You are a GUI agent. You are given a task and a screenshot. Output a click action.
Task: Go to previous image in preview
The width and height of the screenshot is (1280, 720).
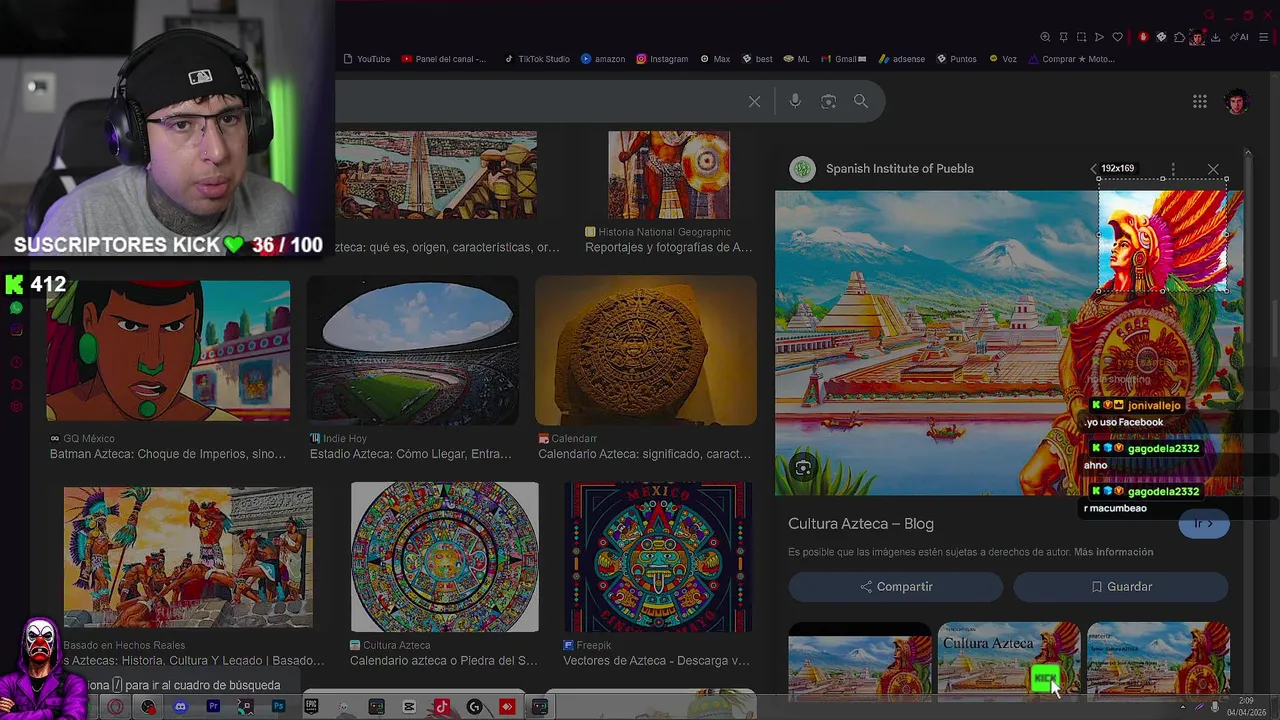[1093, 169]
